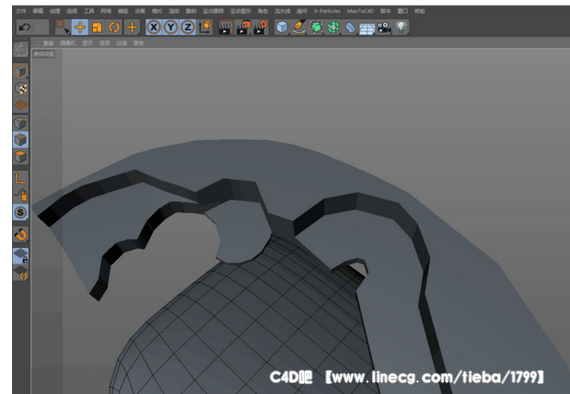The width and height of the screenshot is (570, 394).
Task: Open the MaxToC4D menu
Action: (360, 11)
